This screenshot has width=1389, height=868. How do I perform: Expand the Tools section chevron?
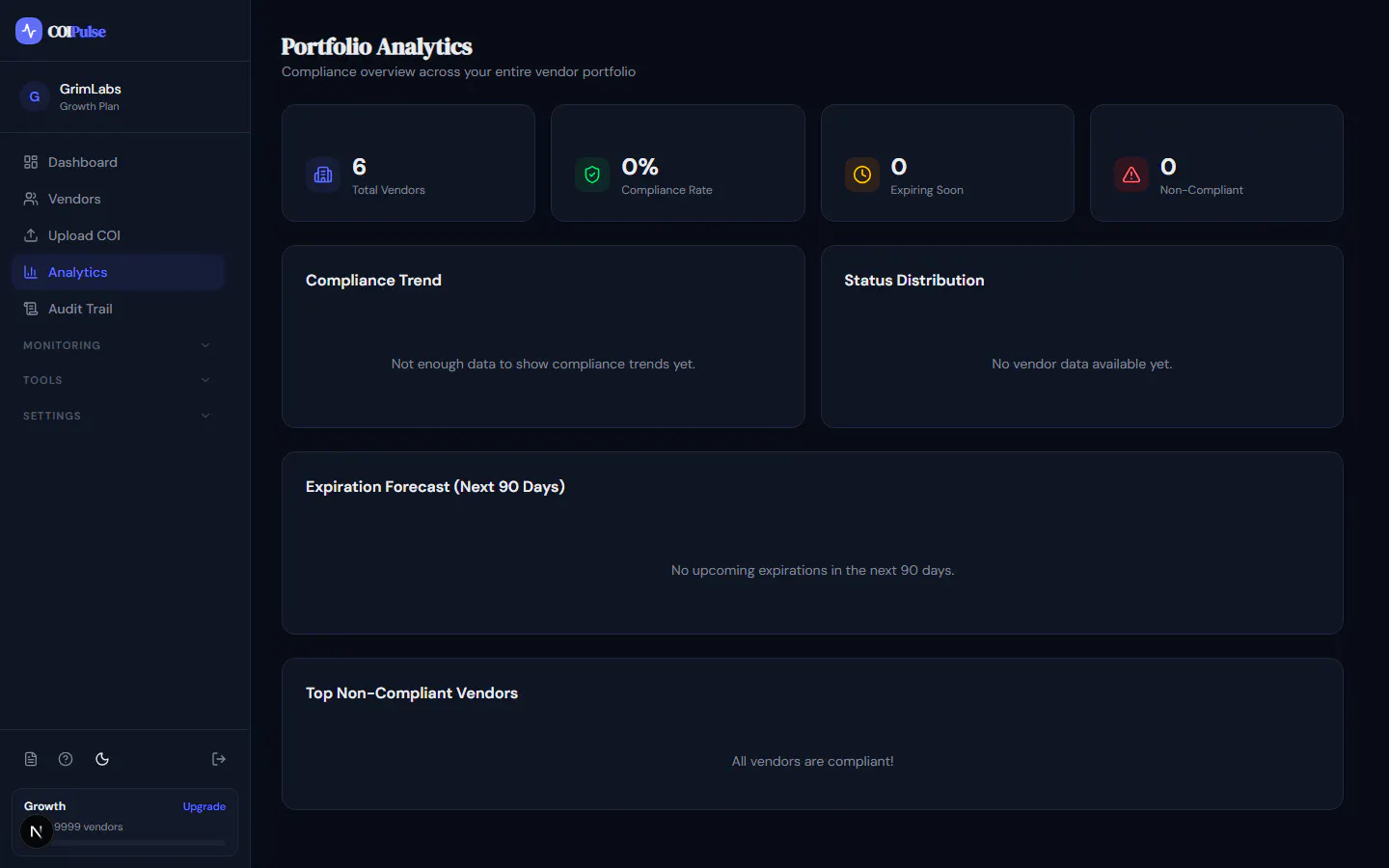point(205,380)
